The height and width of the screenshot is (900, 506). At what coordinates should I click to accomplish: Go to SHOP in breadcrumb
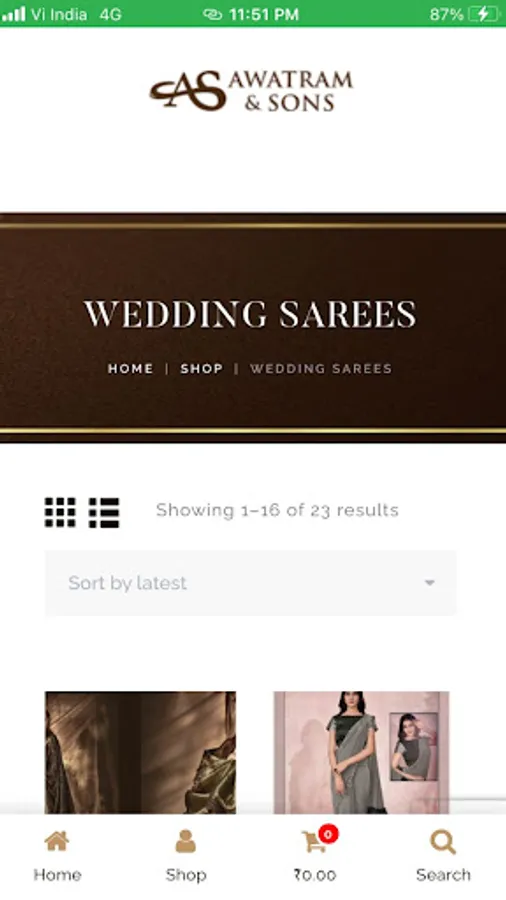(201, 368)
